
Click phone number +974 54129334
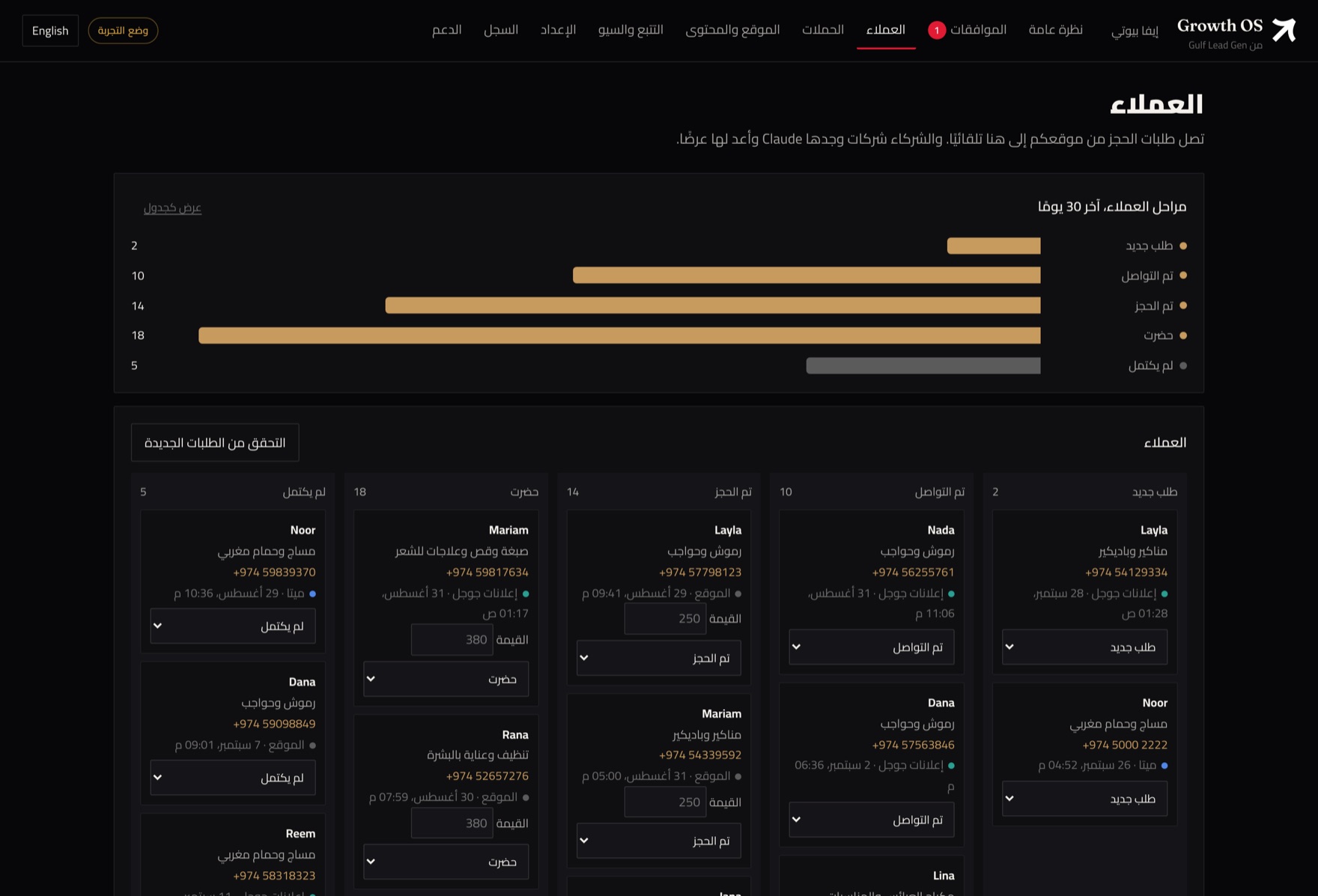(x=1126, y=572)
